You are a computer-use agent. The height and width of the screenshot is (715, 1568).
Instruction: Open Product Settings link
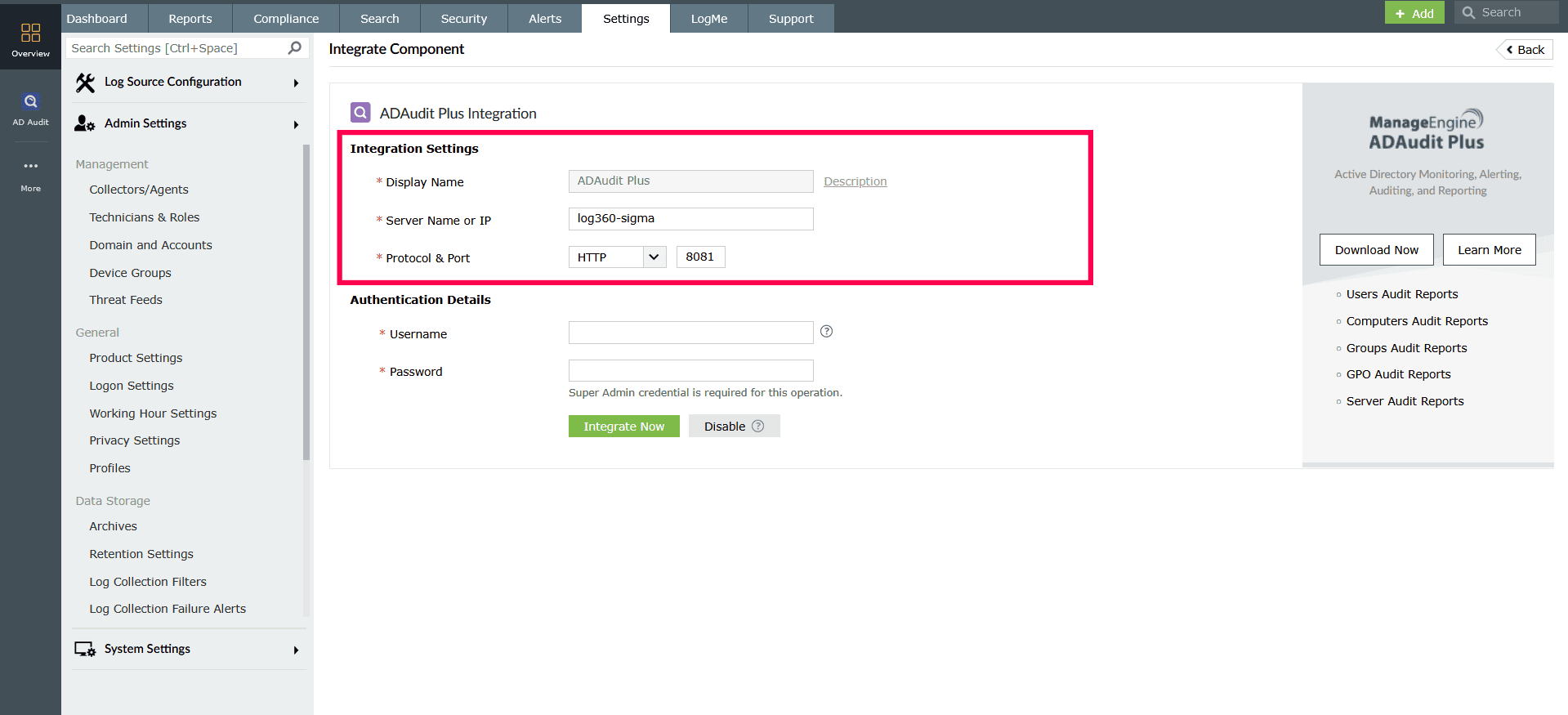click(136, 358)
